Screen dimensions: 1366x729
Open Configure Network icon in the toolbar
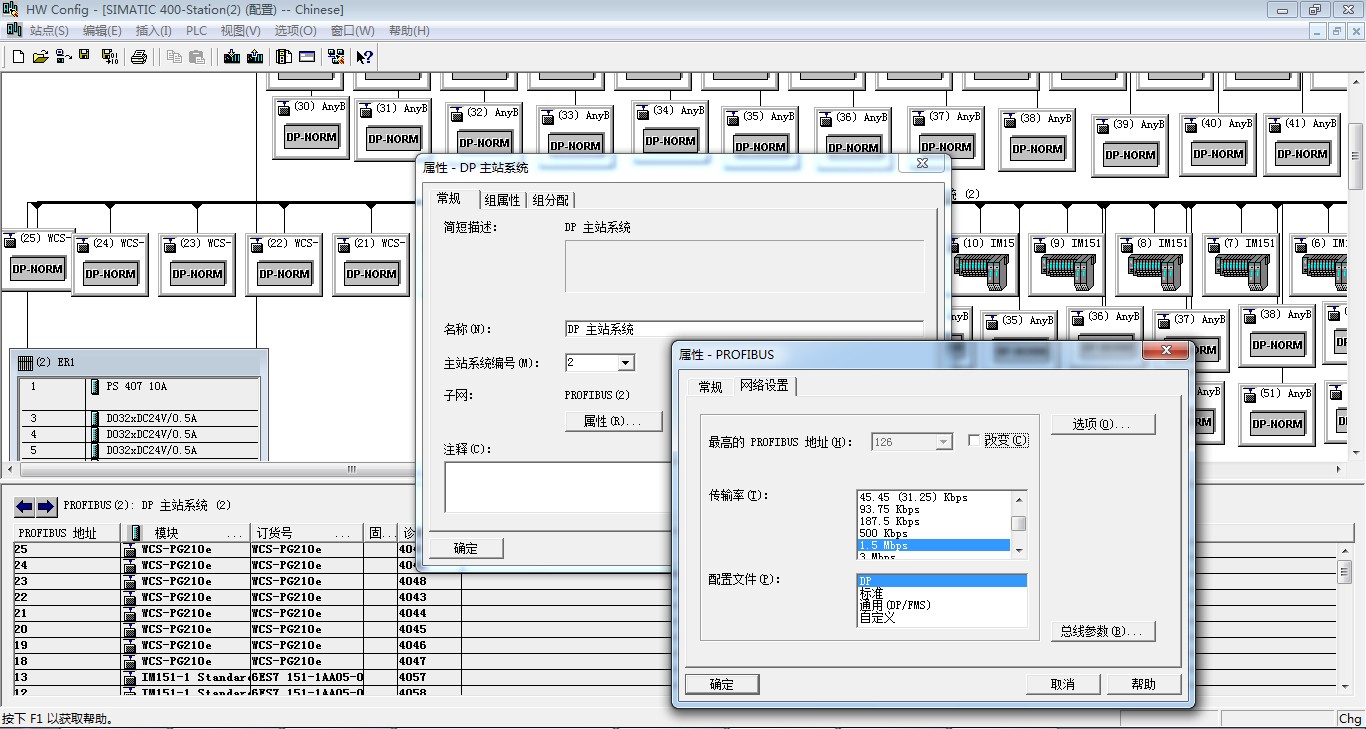[336, 57]
